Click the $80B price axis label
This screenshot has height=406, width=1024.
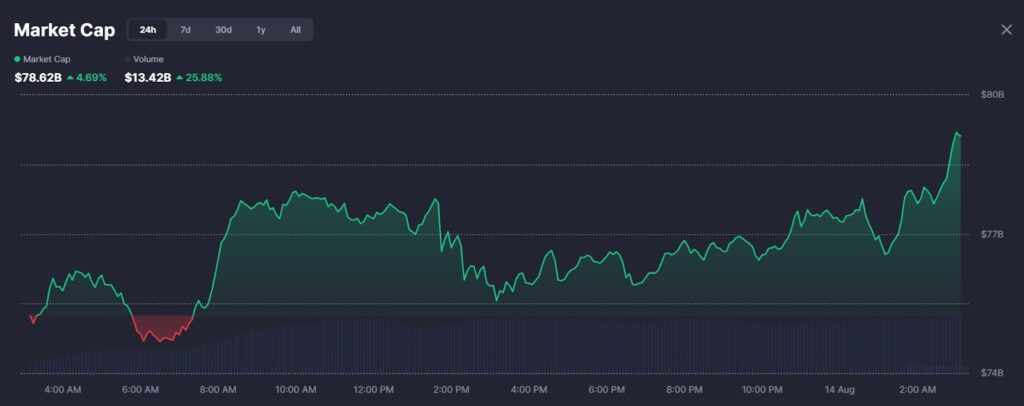[992, 95]
